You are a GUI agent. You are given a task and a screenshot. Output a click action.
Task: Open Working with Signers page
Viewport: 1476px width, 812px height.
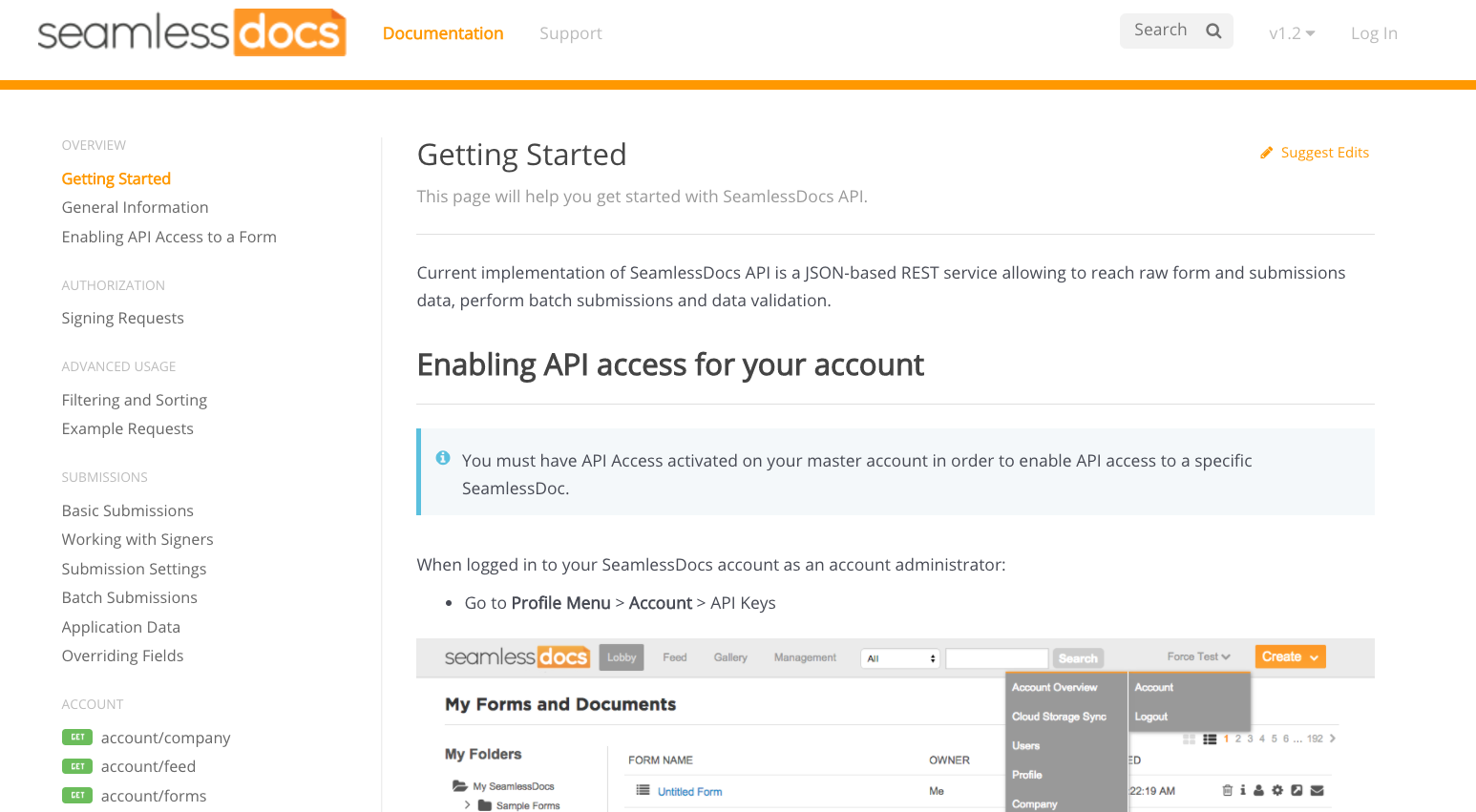(137, 539)
